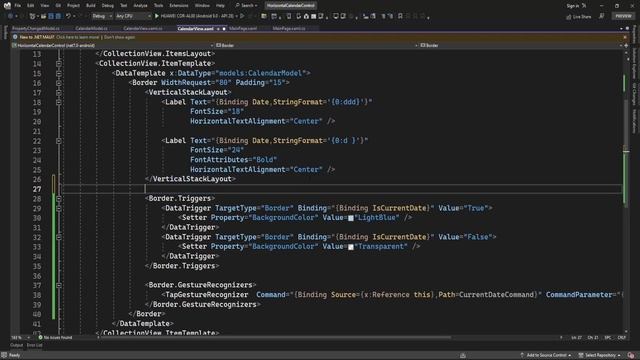Click the Undo toolbar icon

pos(68,16)
